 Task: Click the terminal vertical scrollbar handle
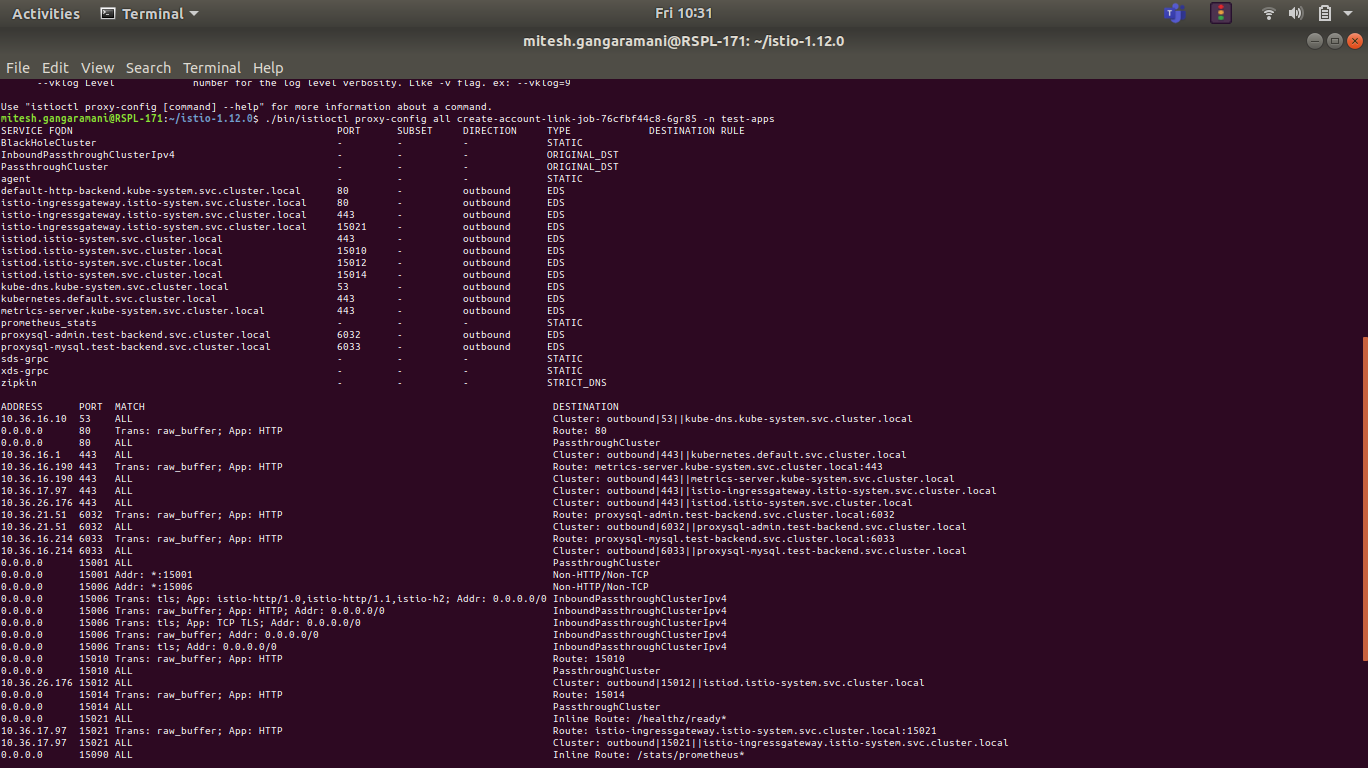pos(1364,498)
